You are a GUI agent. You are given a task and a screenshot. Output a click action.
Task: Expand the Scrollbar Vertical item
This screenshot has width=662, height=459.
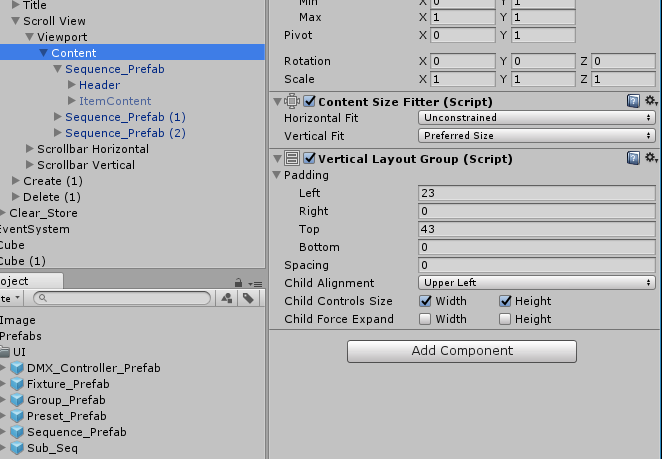(x=30, y=165)
